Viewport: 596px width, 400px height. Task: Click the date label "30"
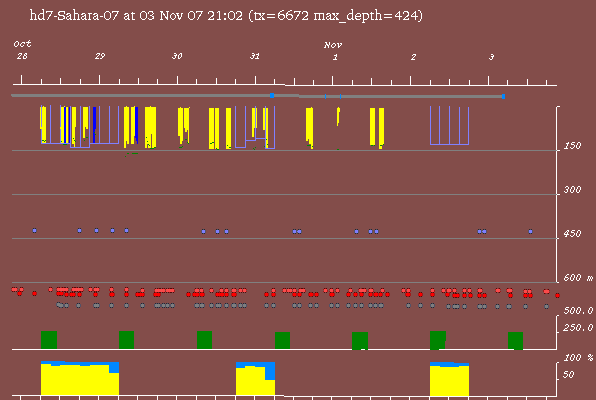point(177,56)
